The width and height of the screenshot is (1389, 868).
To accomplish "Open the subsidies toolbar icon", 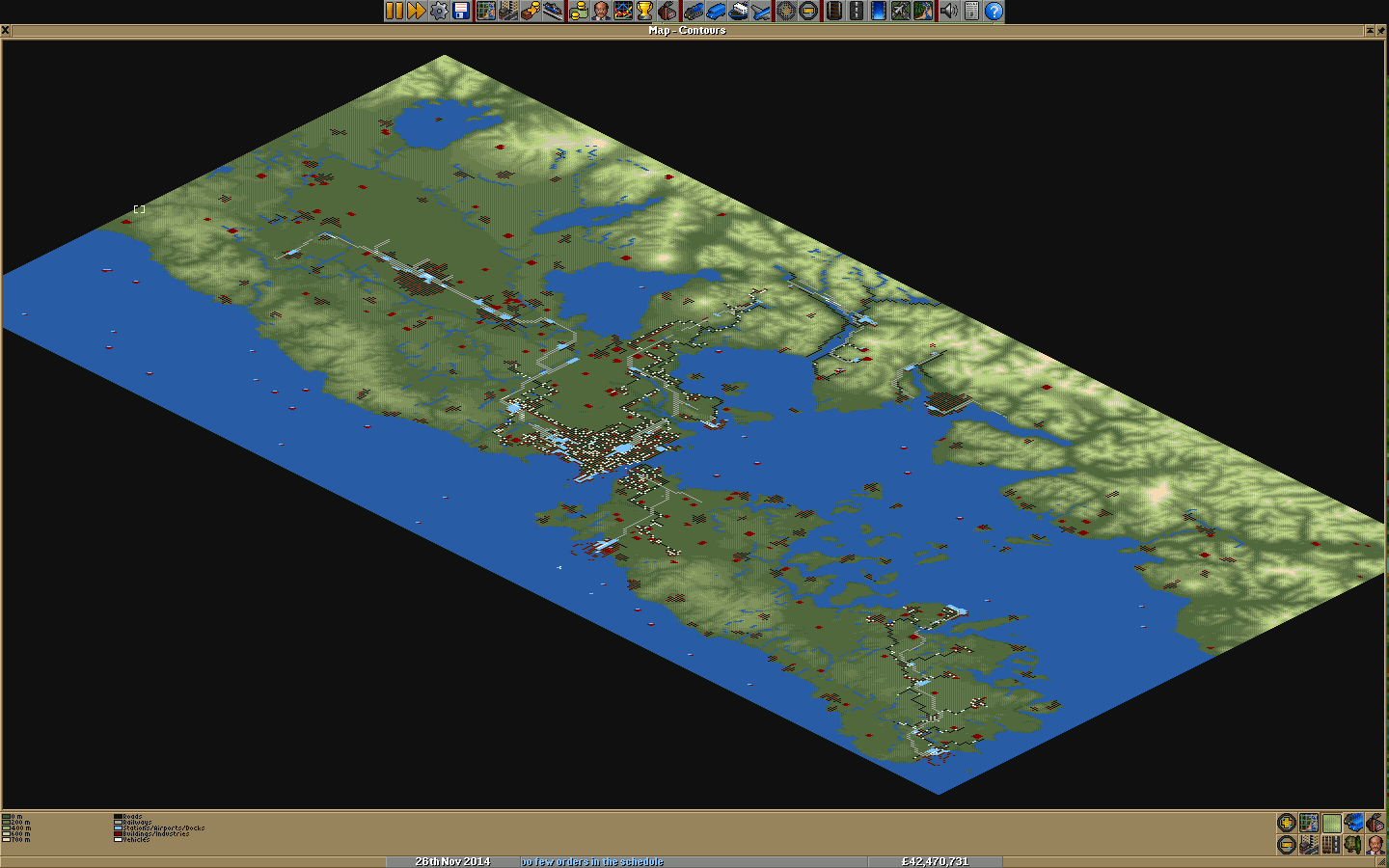I will point(531,11).
